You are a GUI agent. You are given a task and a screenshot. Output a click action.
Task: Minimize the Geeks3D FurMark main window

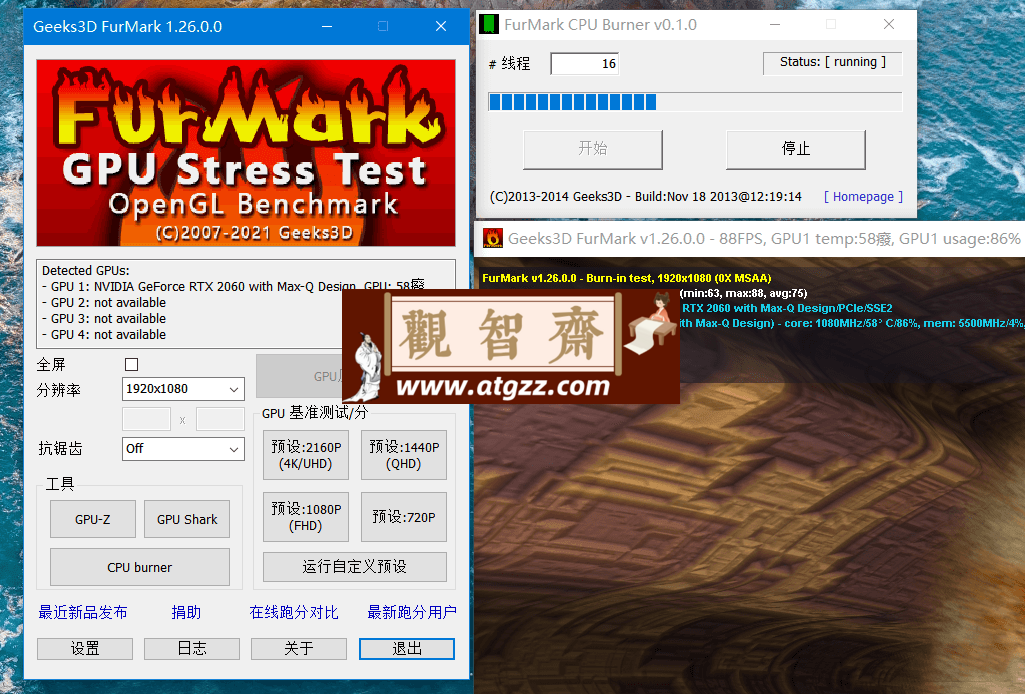pyautogui.click(x=327, y=26)
